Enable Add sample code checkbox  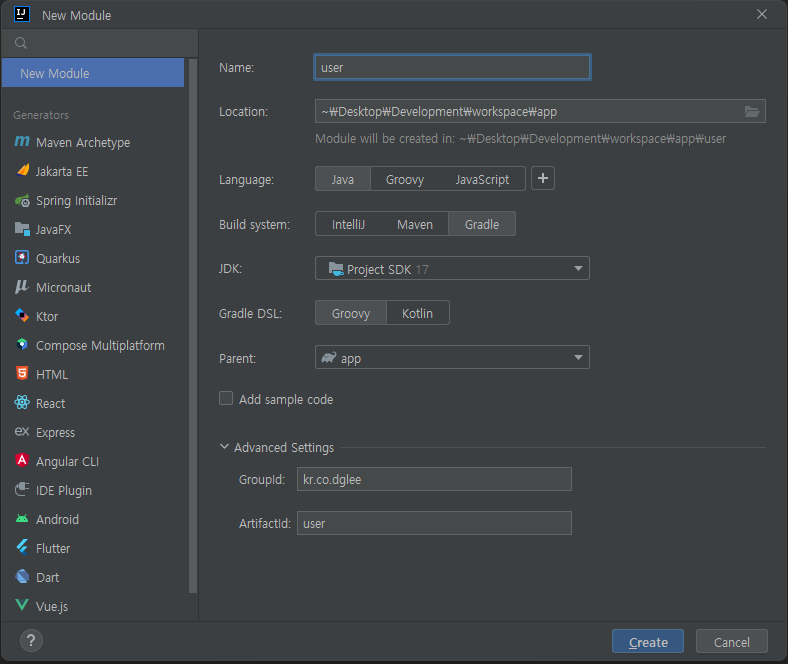coord(226,399)
